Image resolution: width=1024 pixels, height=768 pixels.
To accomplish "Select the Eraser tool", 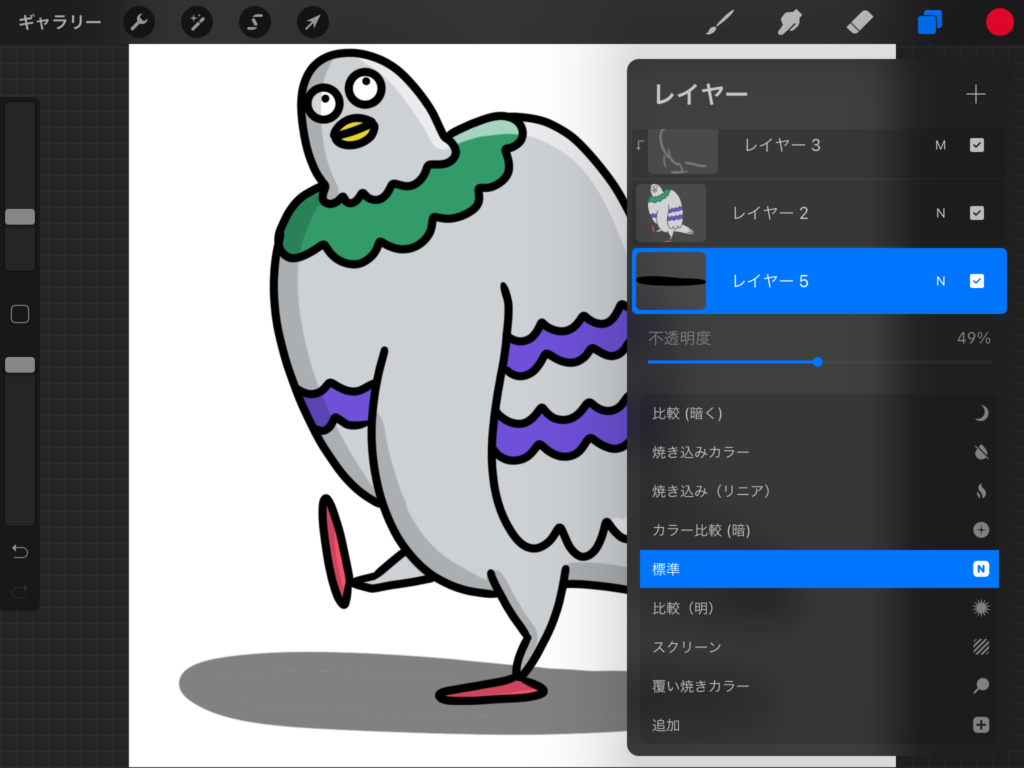I will (x=859, y=21).
